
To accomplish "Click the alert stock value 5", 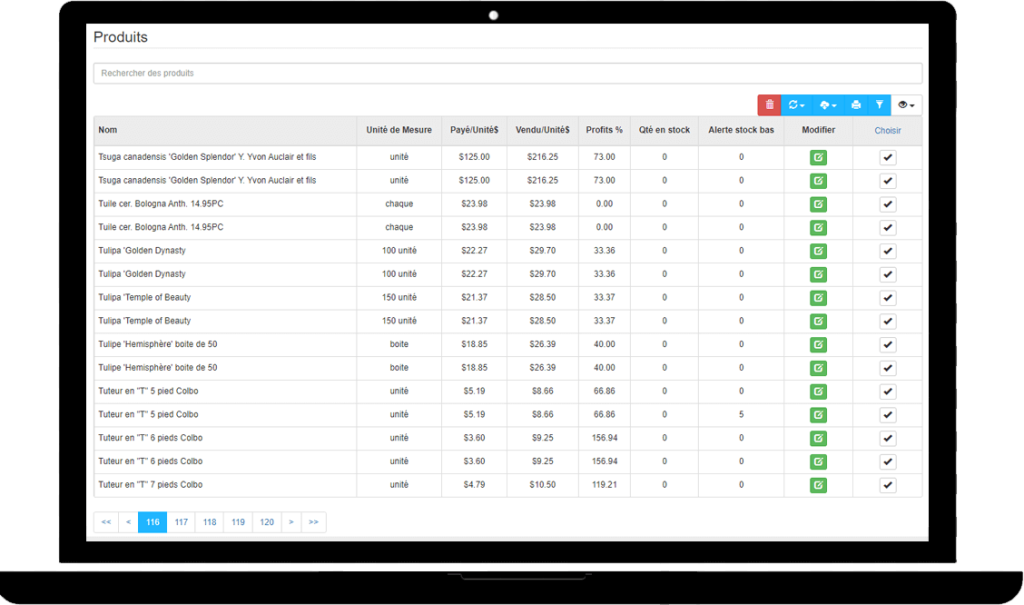I will pos(741,414).
